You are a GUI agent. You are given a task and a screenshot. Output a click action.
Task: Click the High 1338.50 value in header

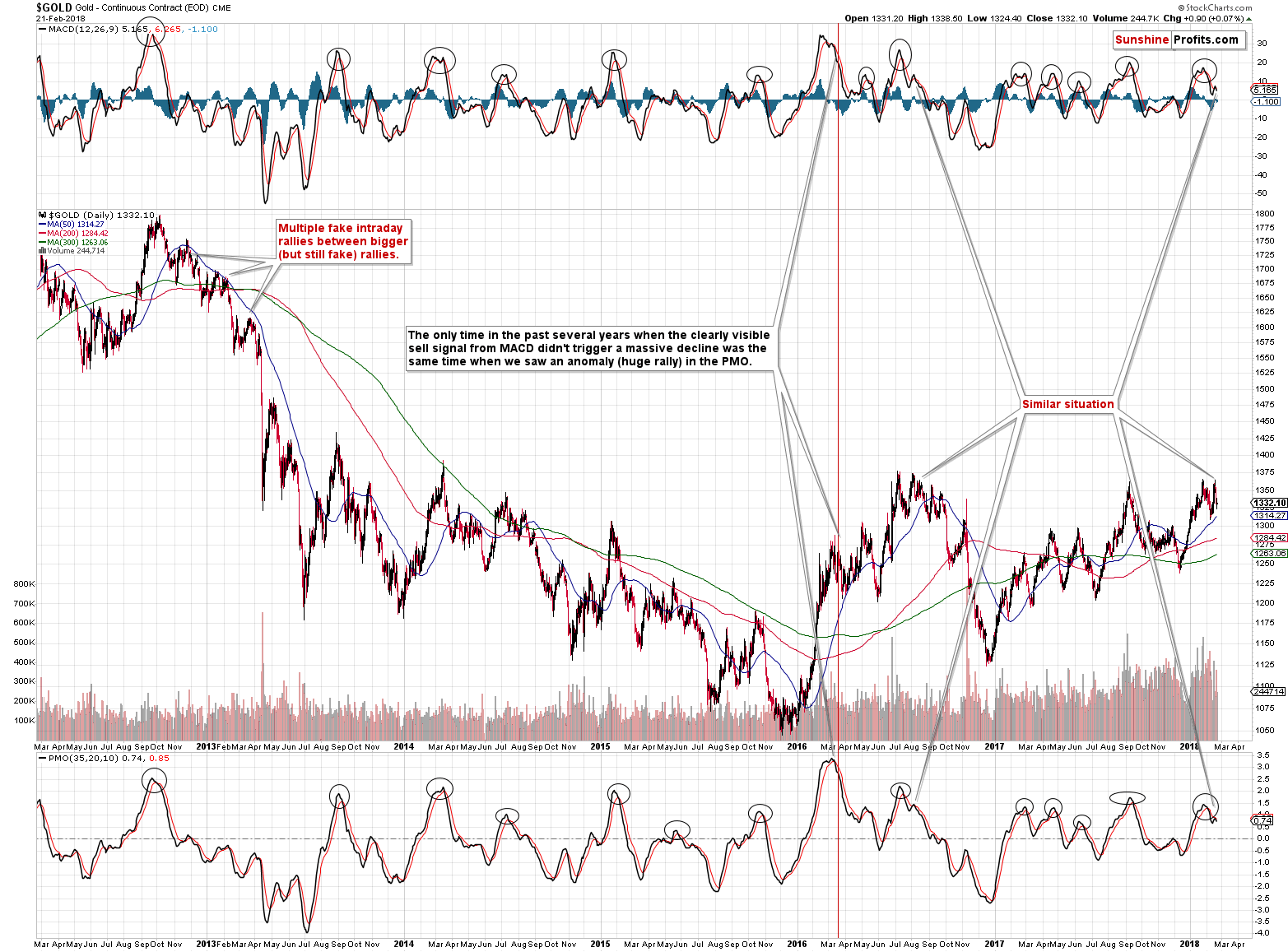(935, 18)
